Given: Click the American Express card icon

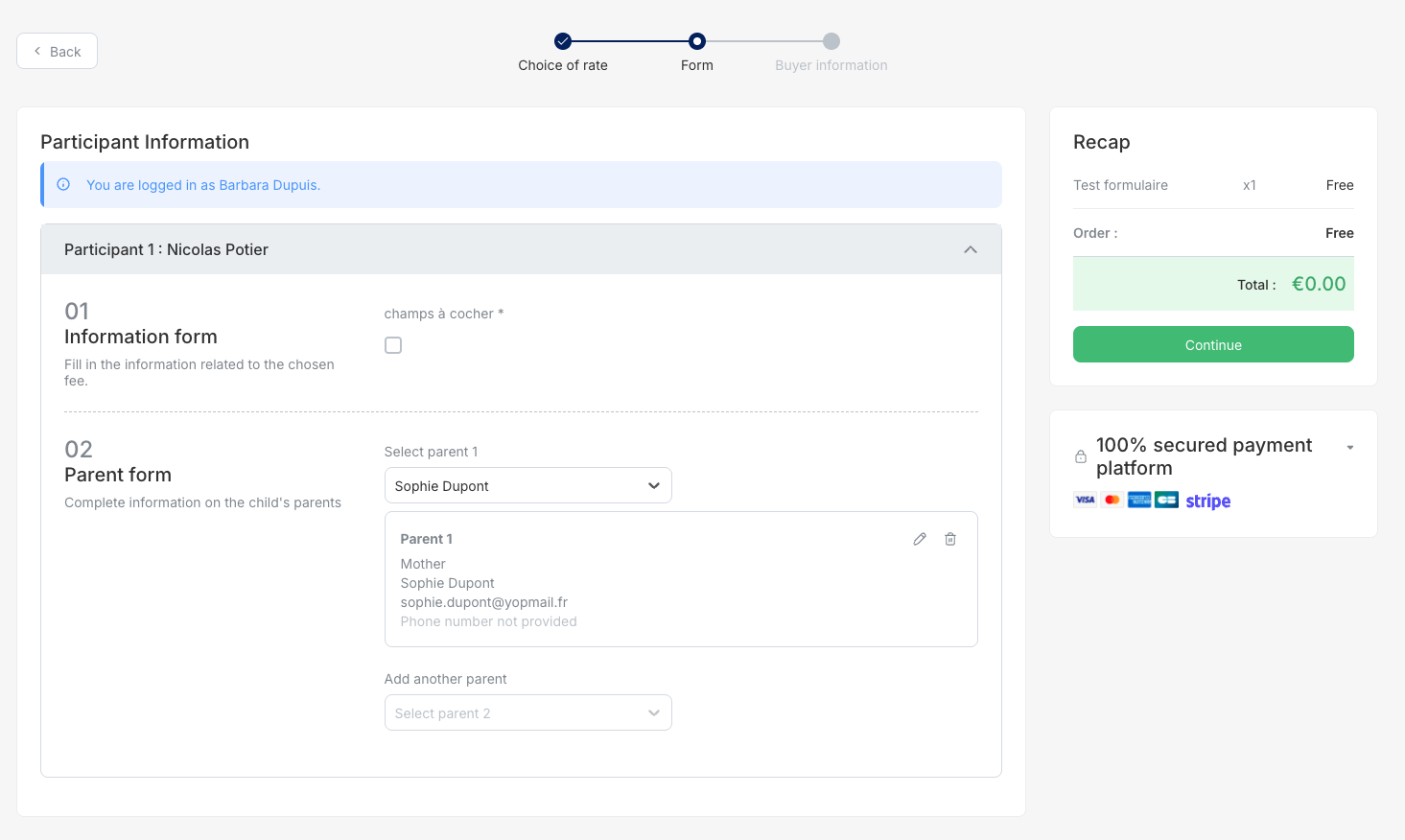Looking at the screenshot, I should tap(1138, 500).
